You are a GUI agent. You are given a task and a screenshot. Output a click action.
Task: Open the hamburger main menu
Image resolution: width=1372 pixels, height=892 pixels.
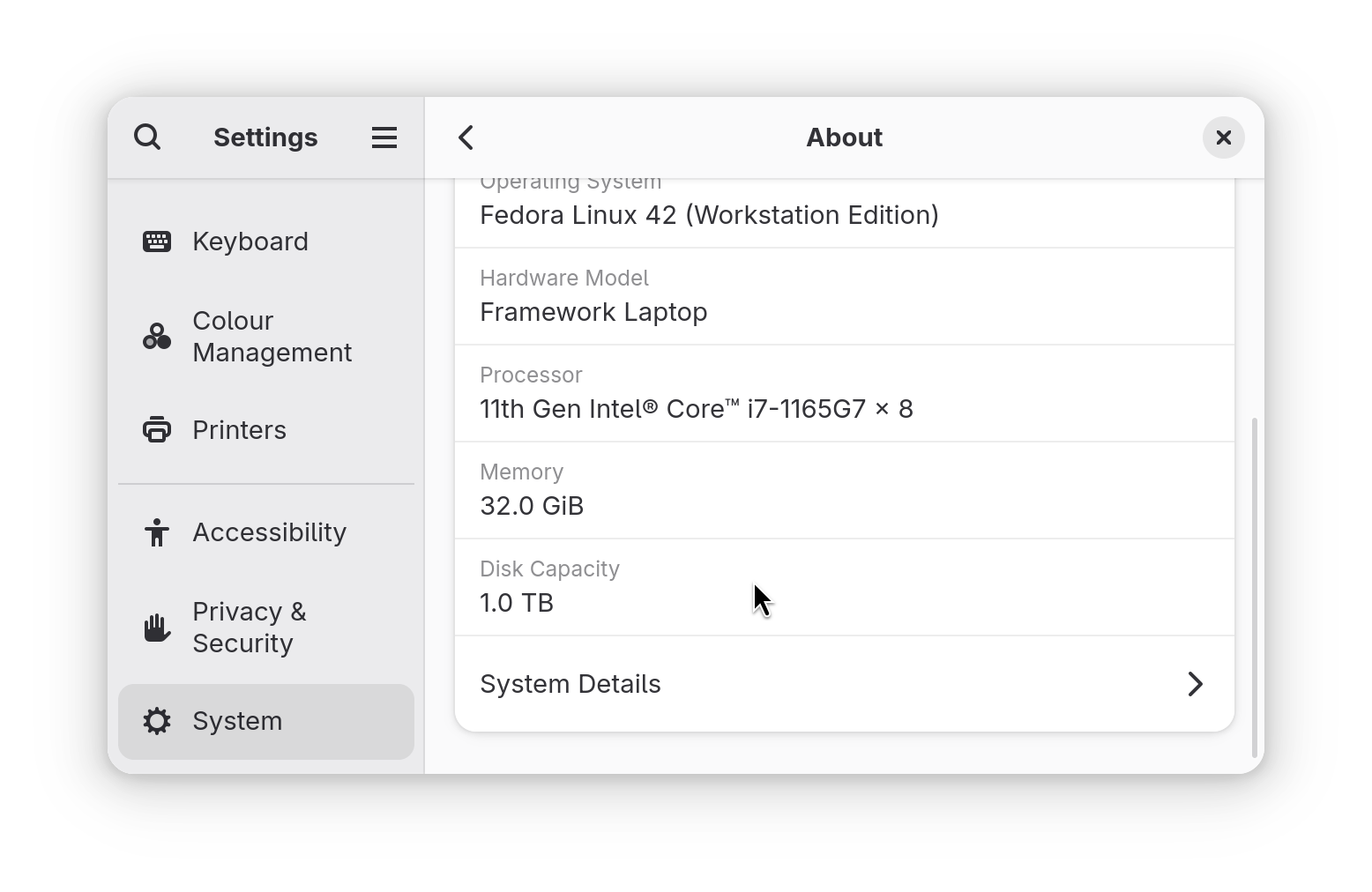click(x=384, y=138)
